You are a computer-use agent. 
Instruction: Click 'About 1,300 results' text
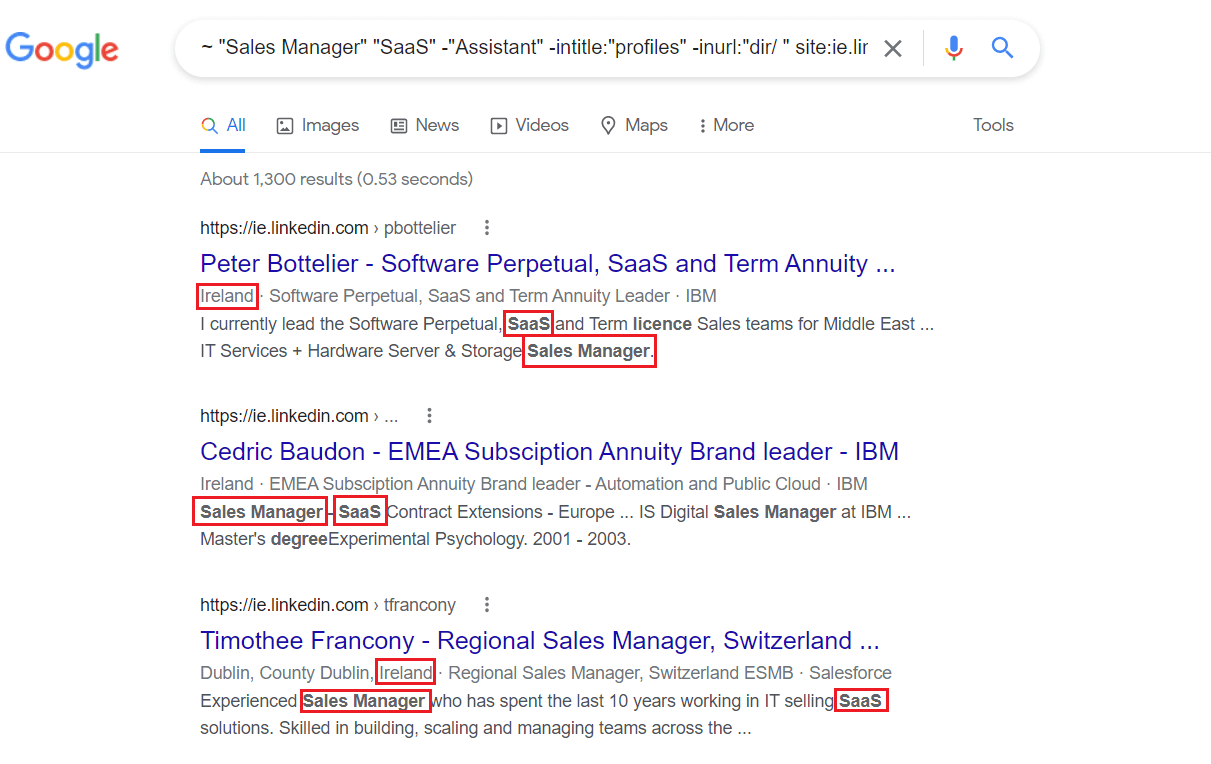coord(276,179)
